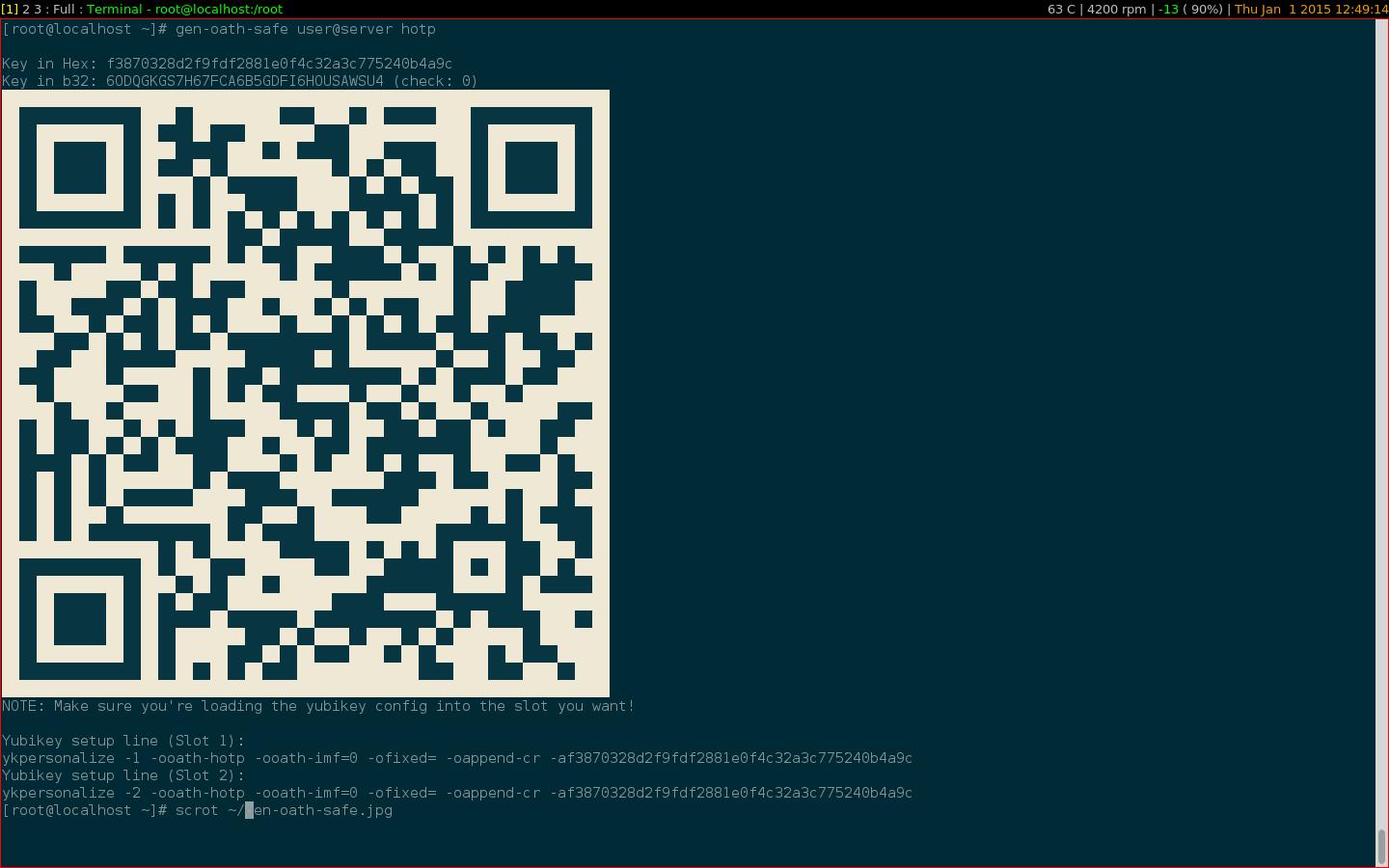Click the NOTE about yubikey slot text

point(318,706)
